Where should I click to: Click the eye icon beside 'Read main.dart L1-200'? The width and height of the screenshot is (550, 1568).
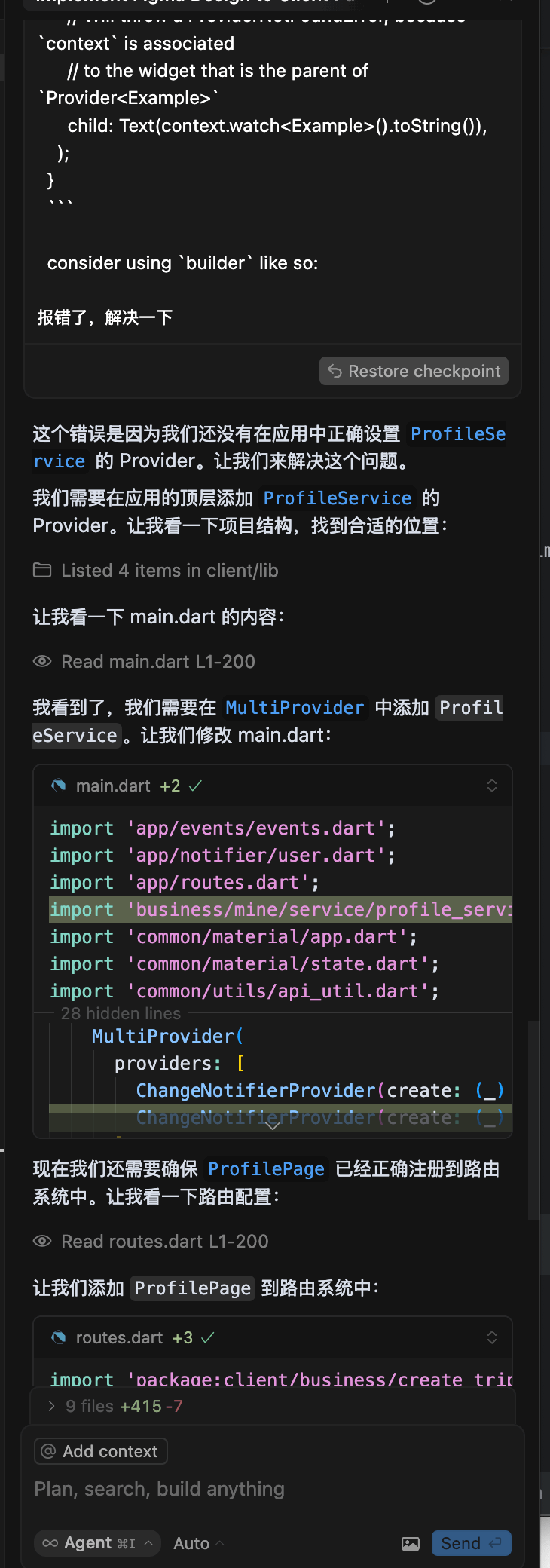coord(42,661)
